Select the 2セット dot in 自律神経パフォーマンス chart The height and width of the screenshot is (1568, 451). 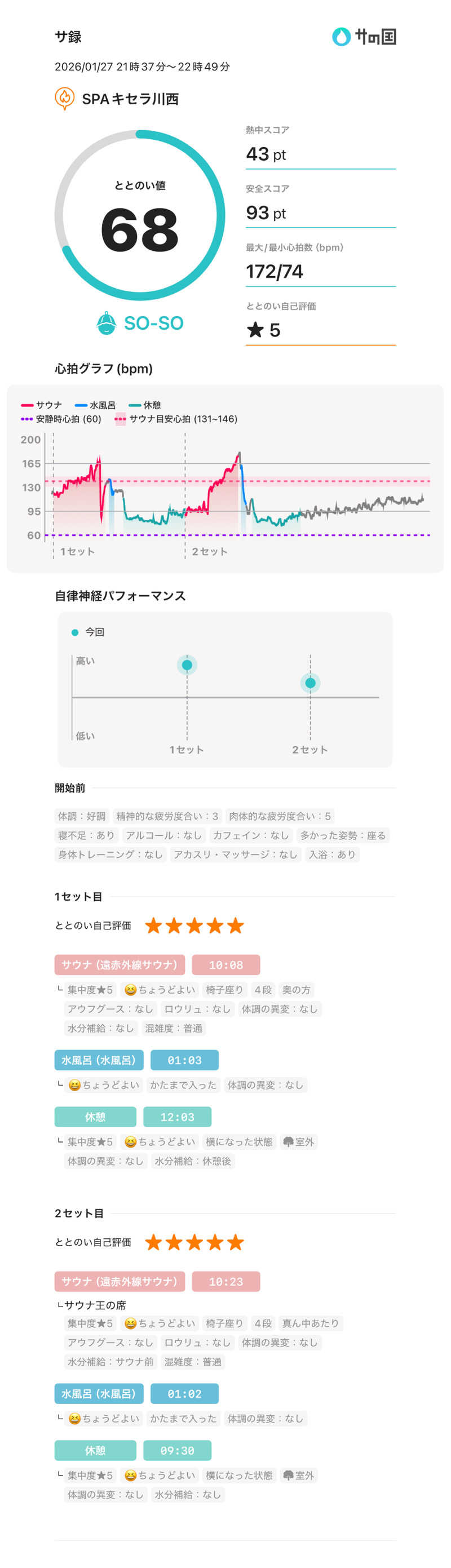coord(311,683)
